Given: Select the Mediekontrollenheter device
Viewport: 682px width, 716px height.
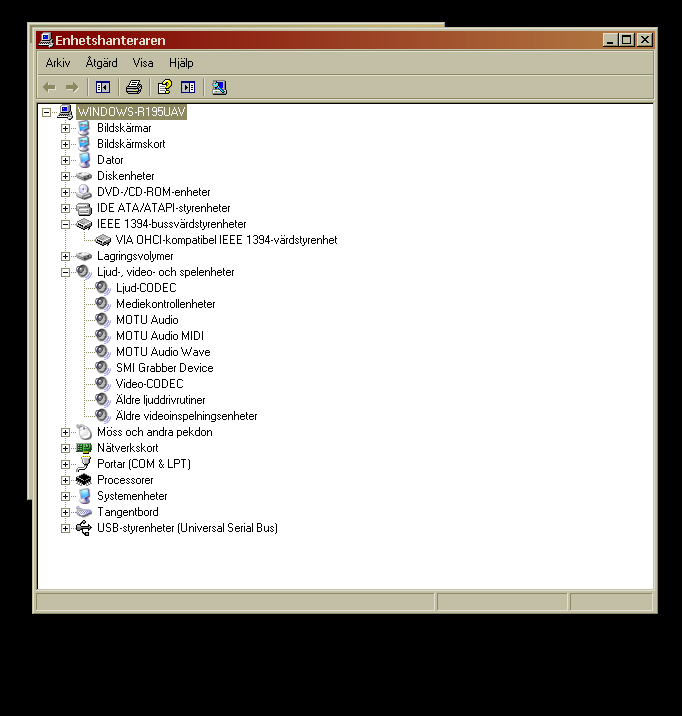Looking at the screenshot, I should pos(166,304).
